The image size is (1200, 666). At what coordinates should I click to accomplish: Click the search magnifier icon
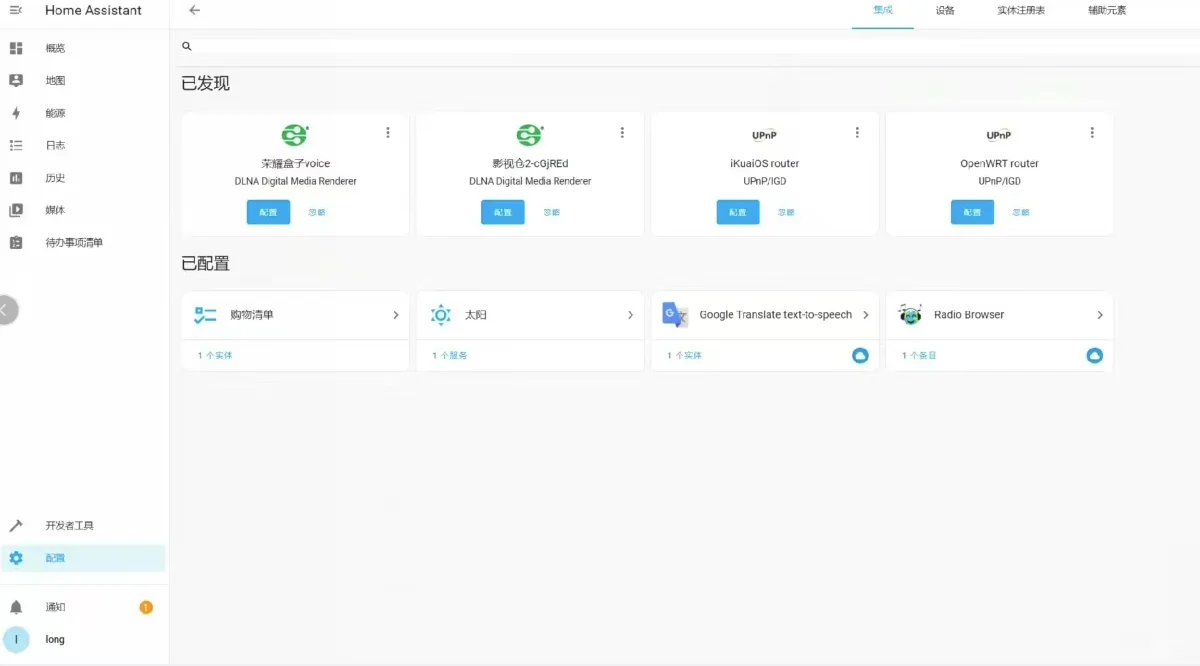(187, 46)
